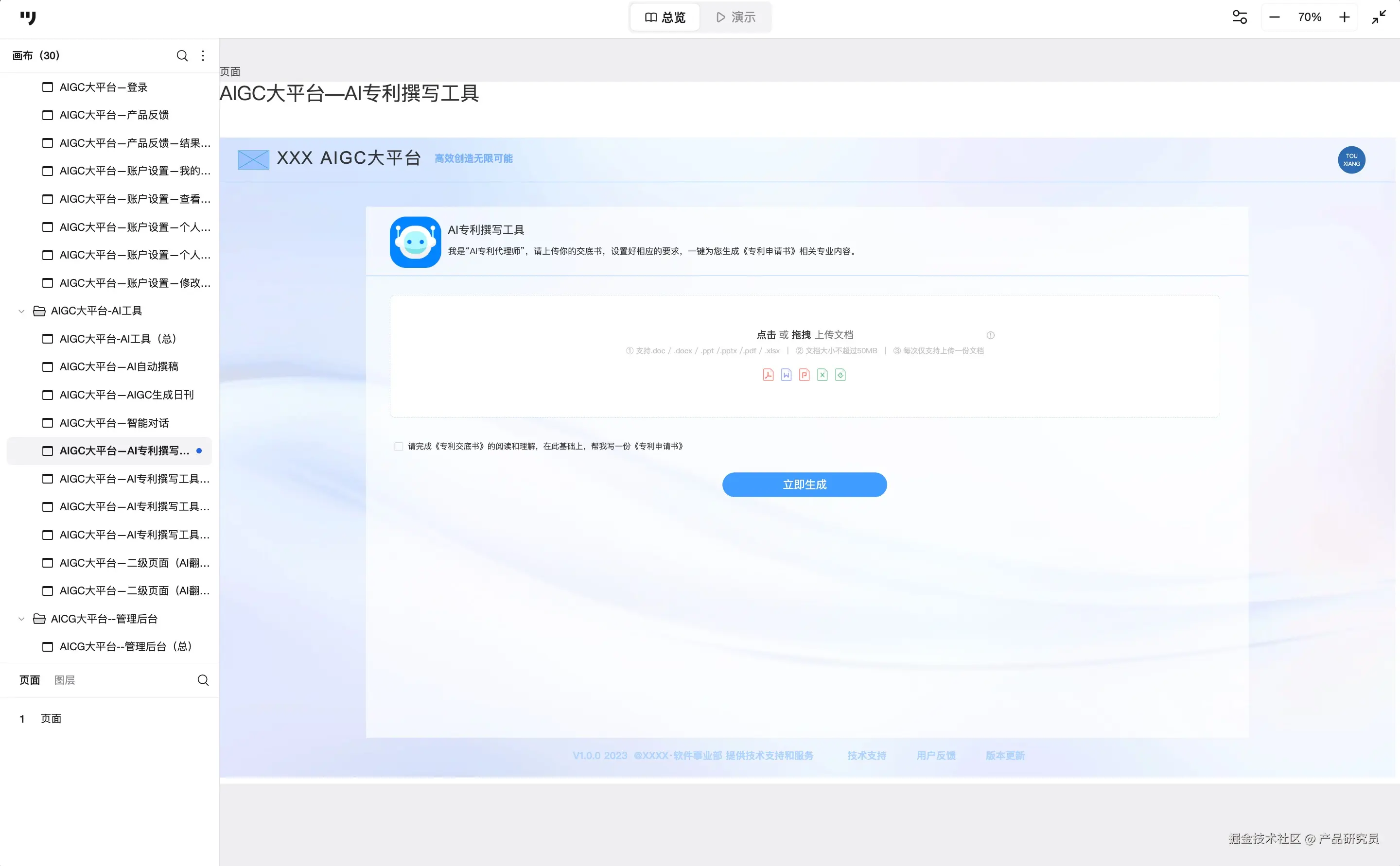Click the upload info circle icon
The image size is (1400, 866).
(990, 335)
